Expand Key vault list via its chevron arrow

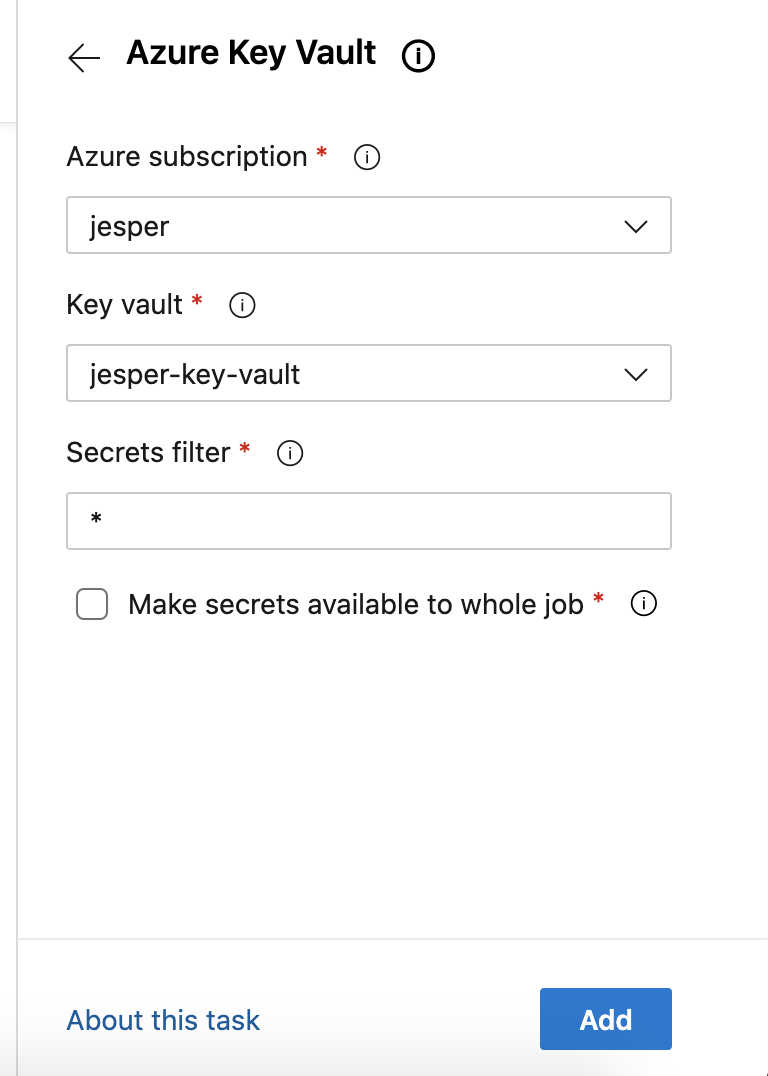[636, 375]
